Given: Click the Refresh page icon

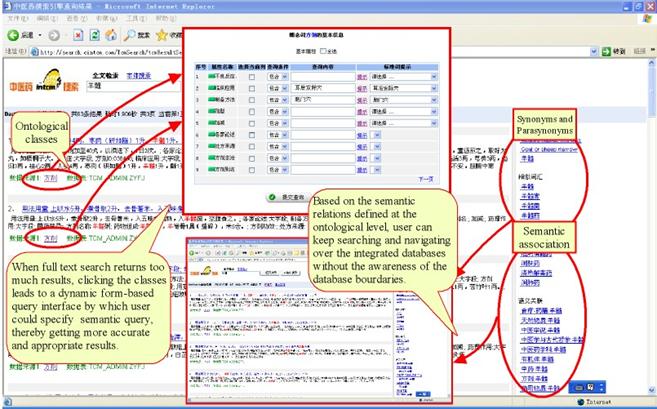Looking at the screenshot, I should [x=96, y=33].
